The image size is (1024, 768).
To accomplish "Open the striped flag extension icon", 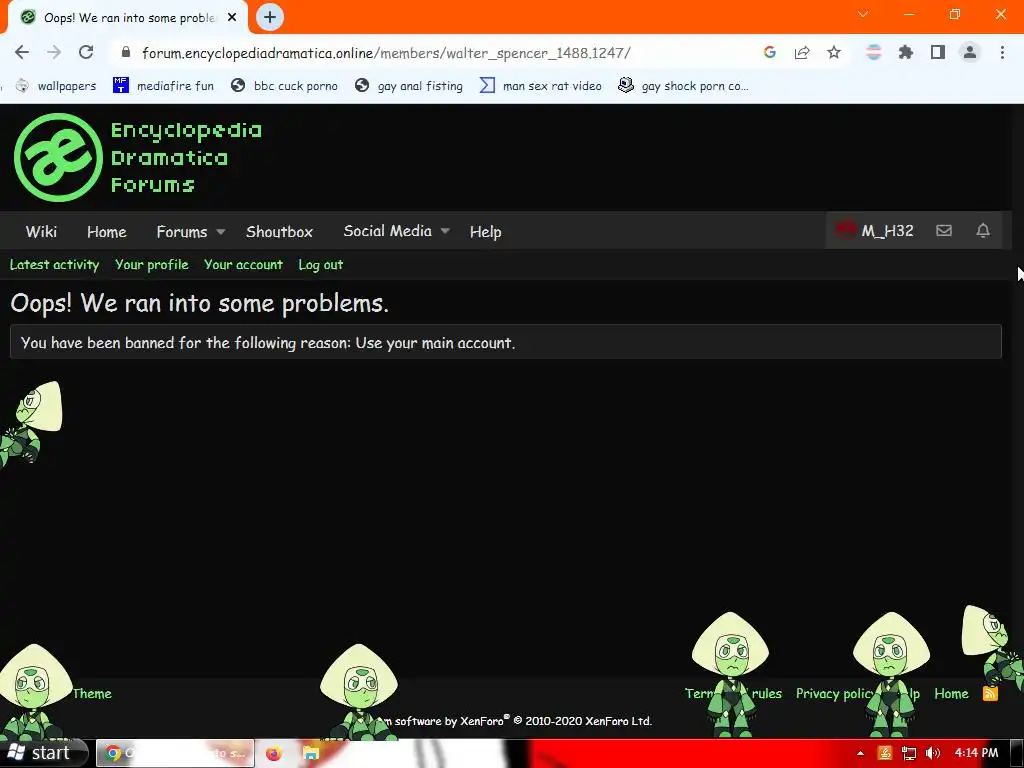I will [873, 52].
